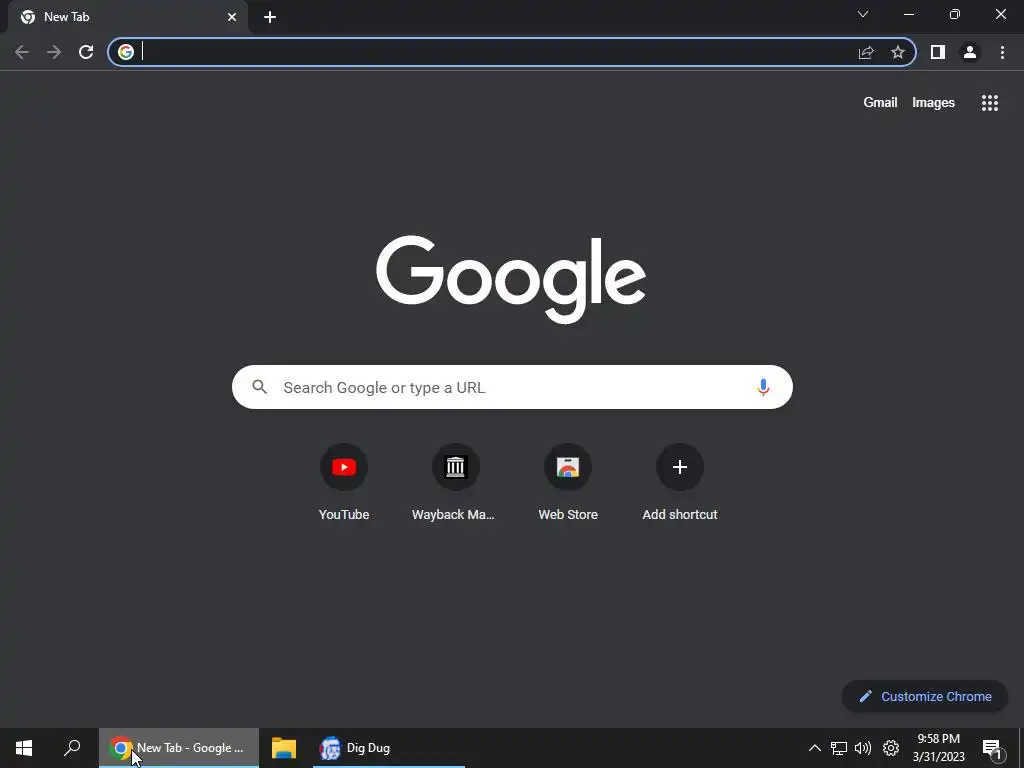The width and height of the screenshot is (1024, 768).
Task: Click Customize Chrome button
Action: 925,696
